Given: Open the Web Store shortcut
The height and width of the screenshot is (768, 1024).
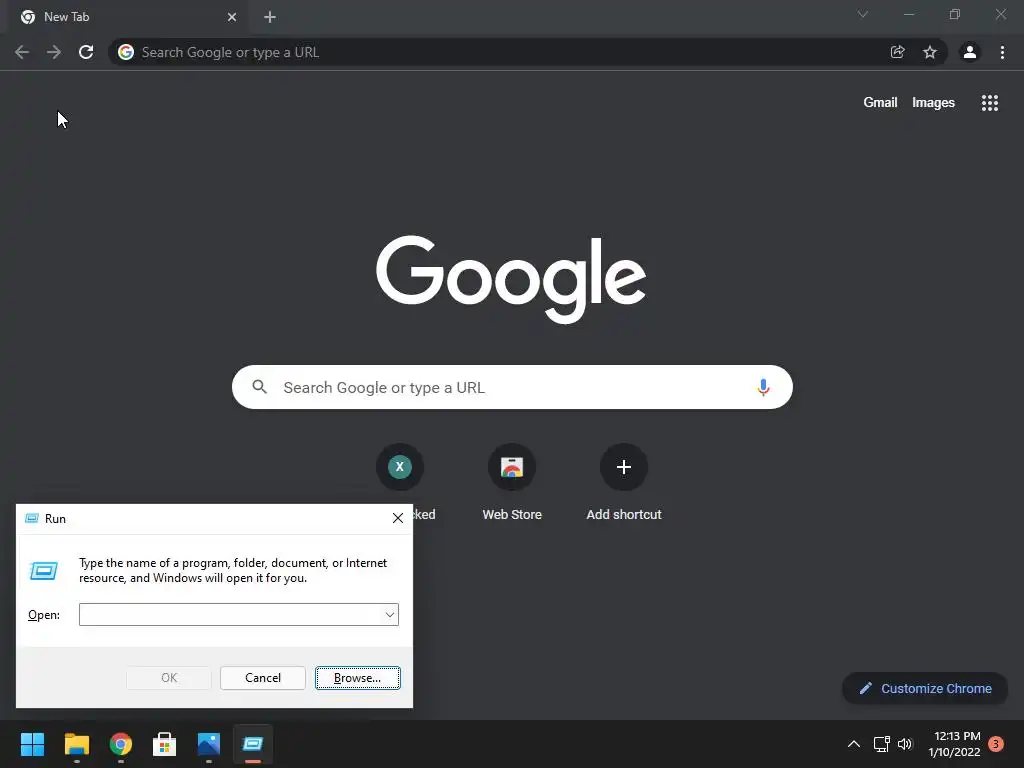Looking at the screenshot, I should pos(512,482).
